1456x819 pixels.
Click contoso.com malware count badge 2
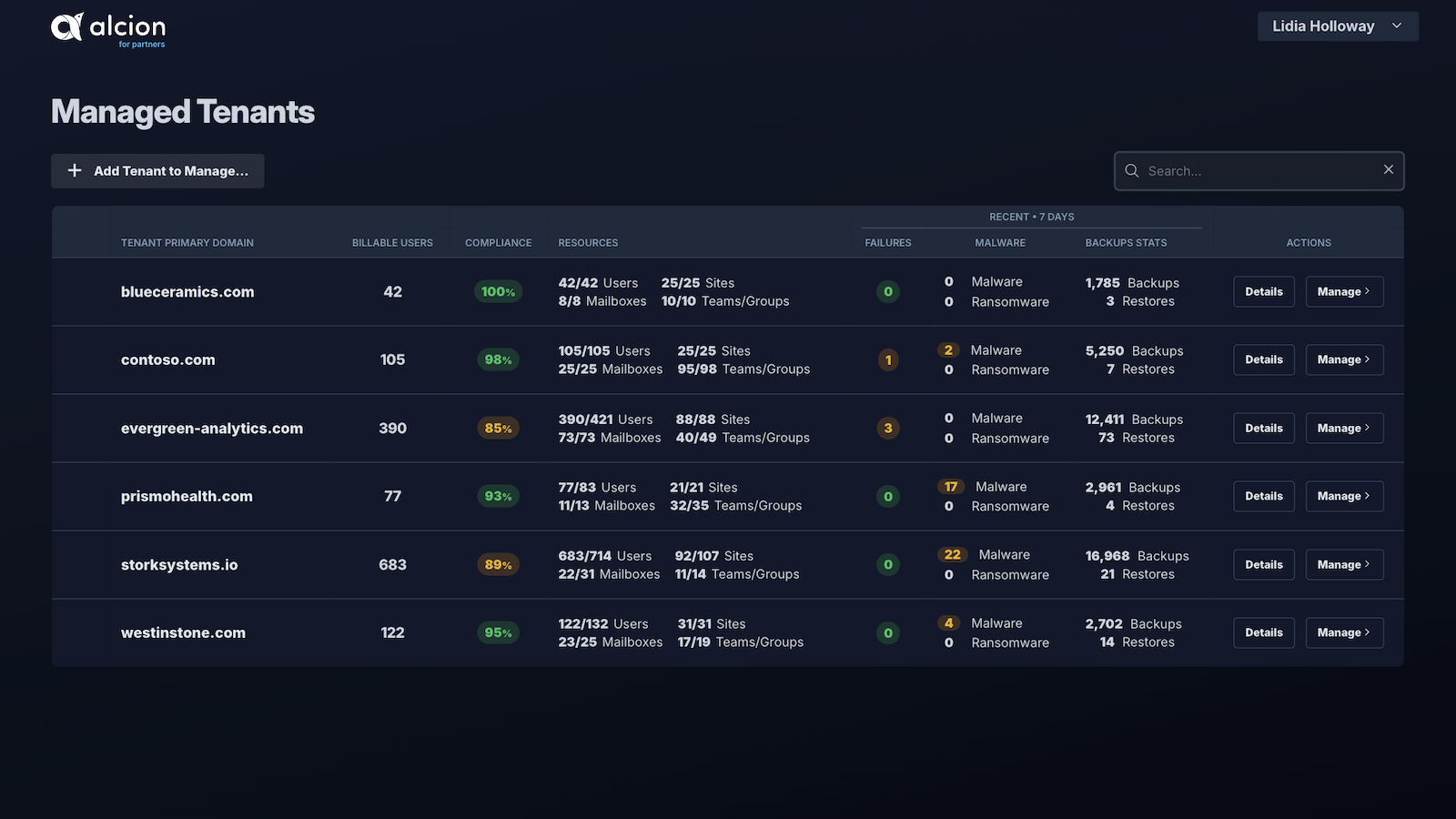949,349
